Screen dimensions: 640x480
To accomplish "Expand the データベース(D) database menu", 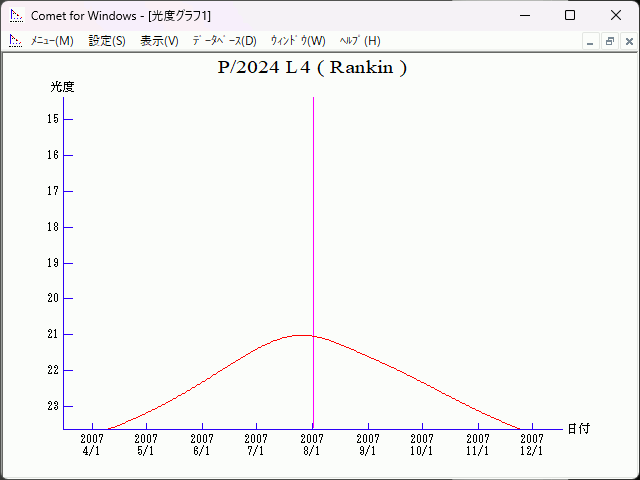I will (x=224, y=41).
